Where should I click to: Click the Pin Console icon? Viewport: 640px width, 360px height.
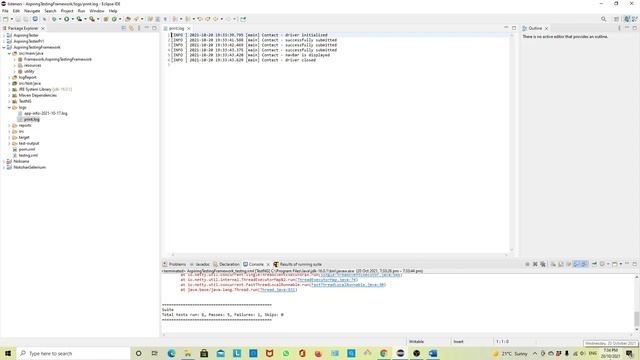[x=594, y=264]
